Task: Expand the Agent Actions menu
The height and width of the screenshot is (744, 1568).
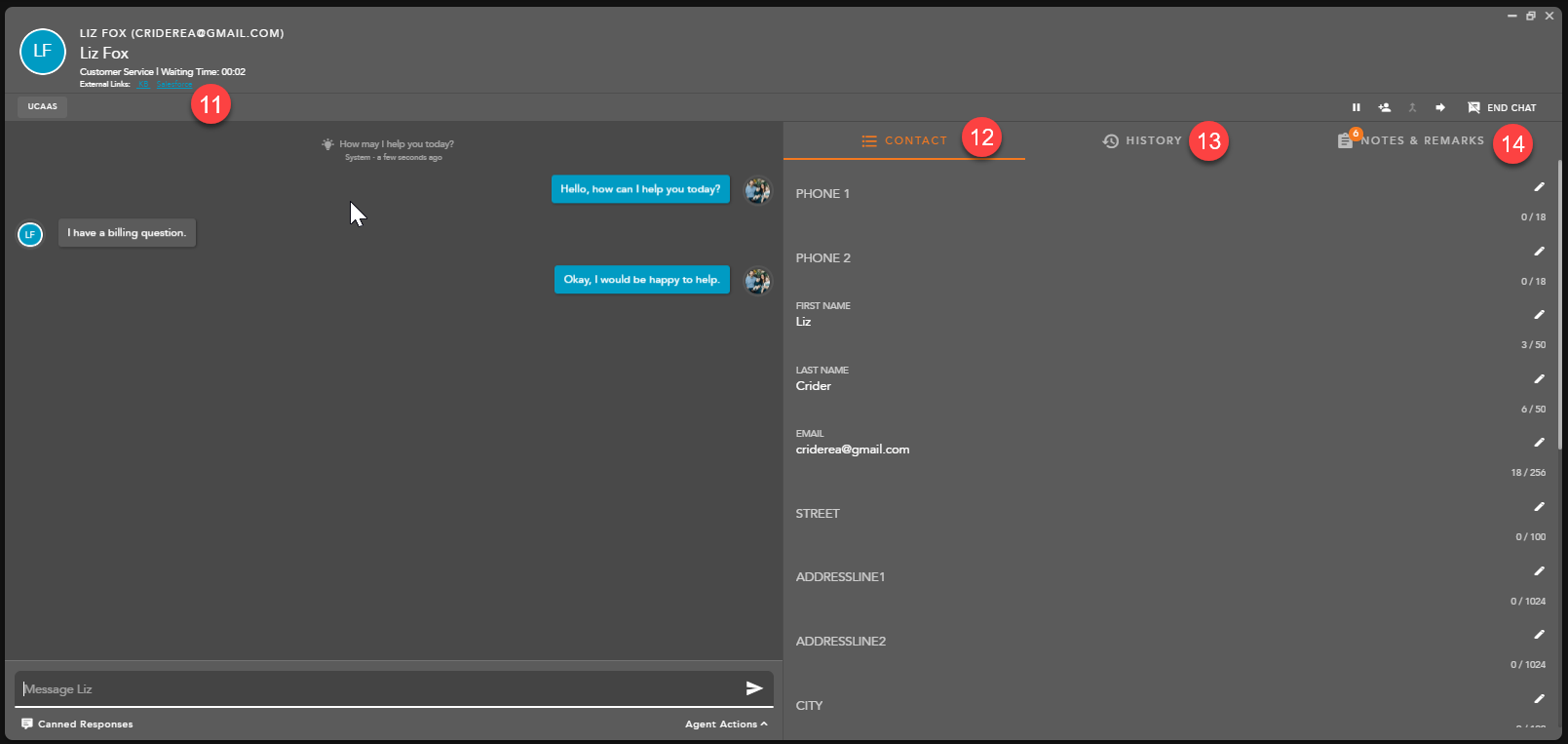Action: pyautogui.click(x=726, y=724)
